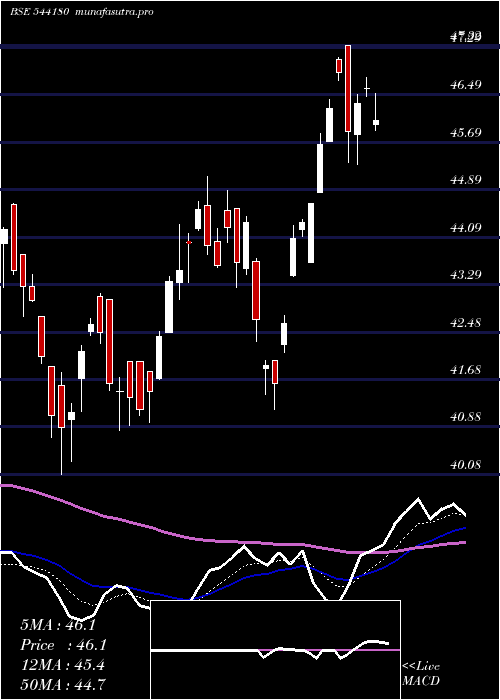Click the 46.49 price axis label

tap(466, 84)
